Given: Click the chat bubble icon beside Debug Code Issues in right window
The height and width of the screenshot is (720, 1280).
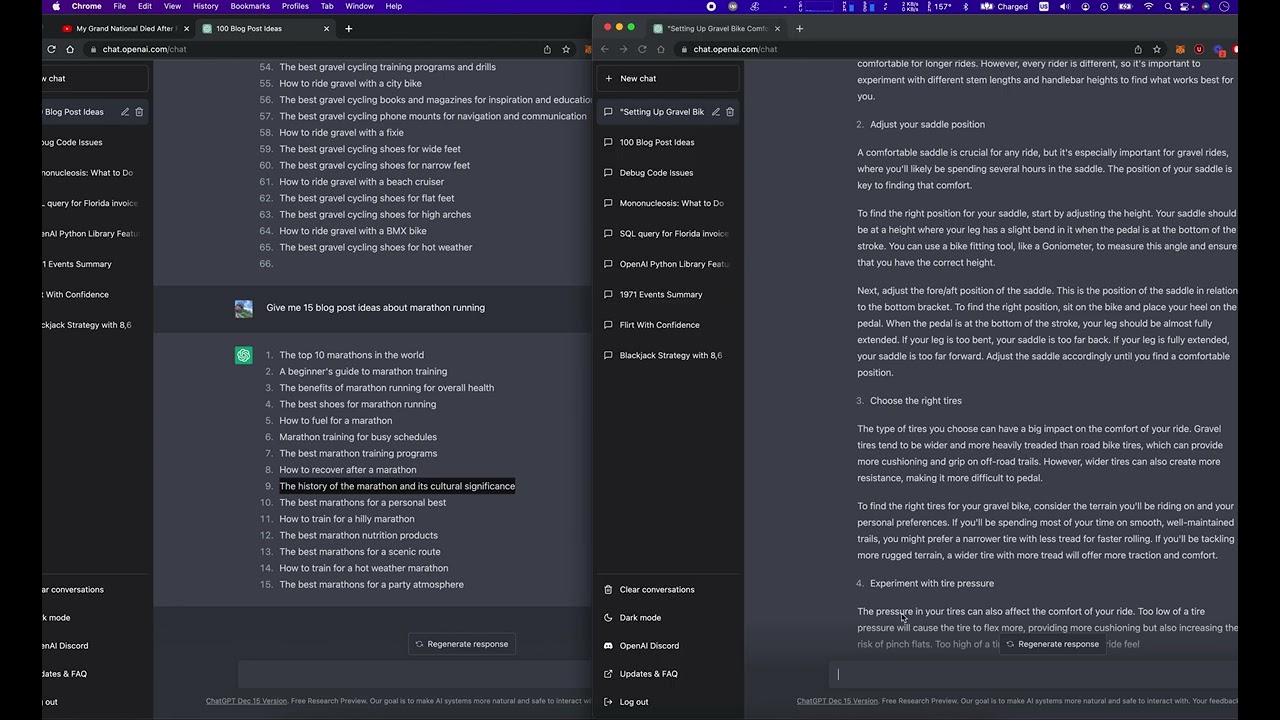Looking at the screenshot, I should tap(608, 173).
